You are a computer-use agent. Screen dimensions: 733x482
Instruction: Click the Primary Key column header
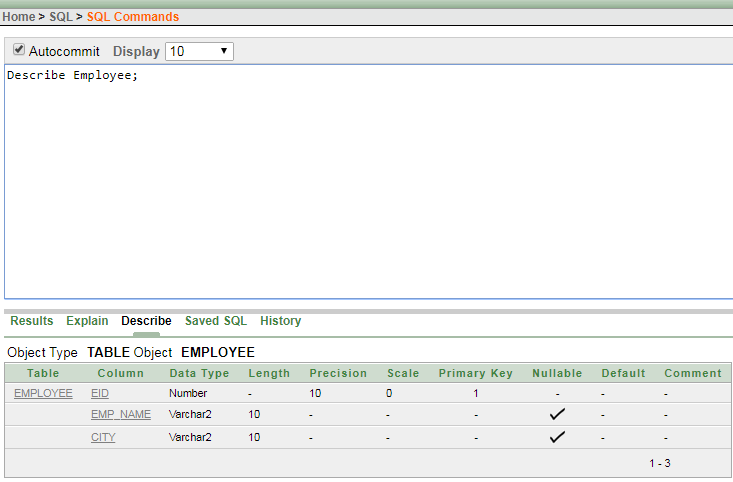coord(475,373)
